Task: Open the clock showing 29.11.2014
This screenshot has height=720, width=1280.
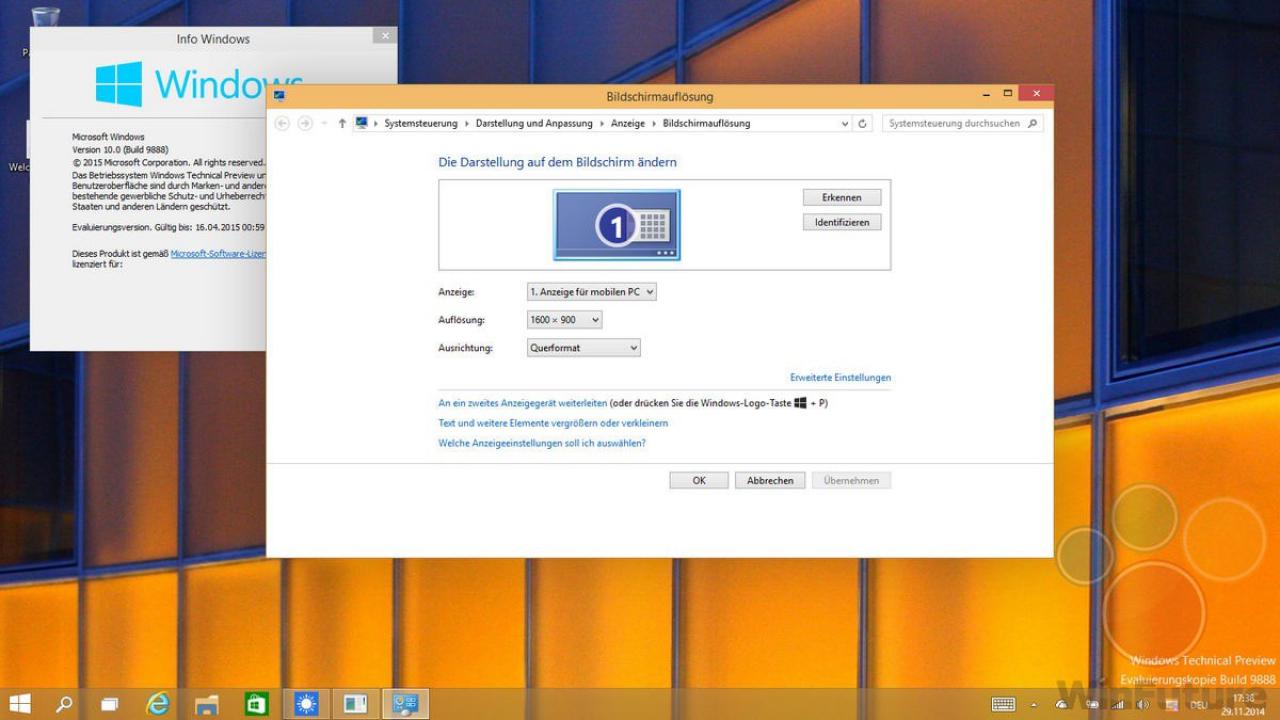Action: pyautogui.click(x=1243, y=704)
